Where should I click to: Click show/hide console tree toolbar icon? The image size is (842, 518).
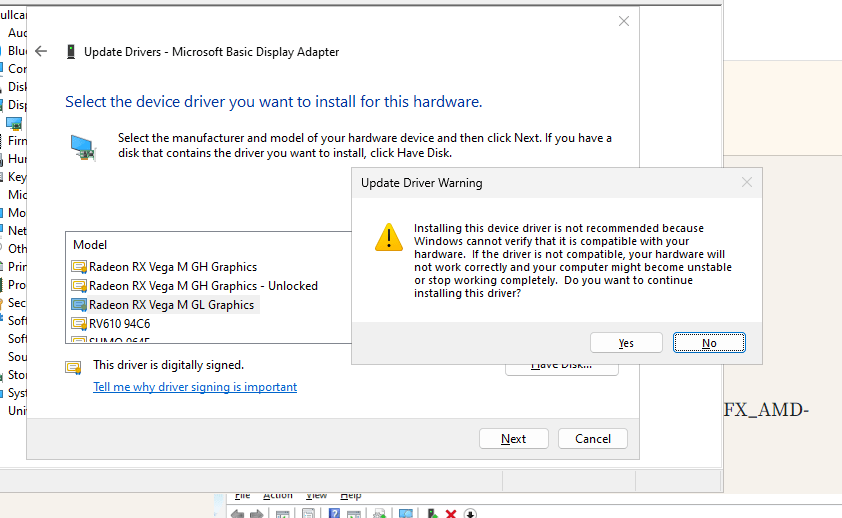(x=282, y=514)
